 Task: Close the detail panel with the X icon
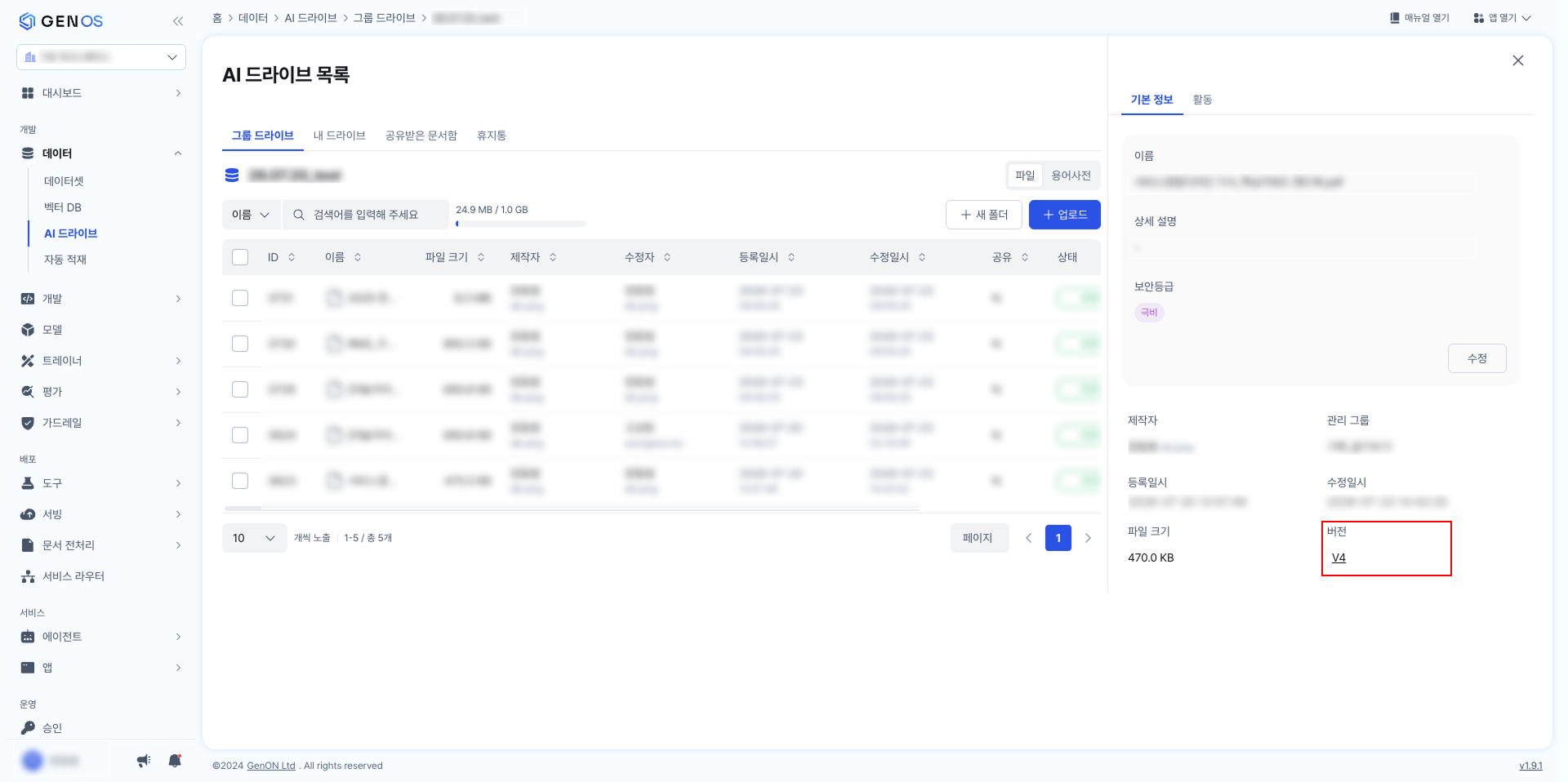(1518, 60)
